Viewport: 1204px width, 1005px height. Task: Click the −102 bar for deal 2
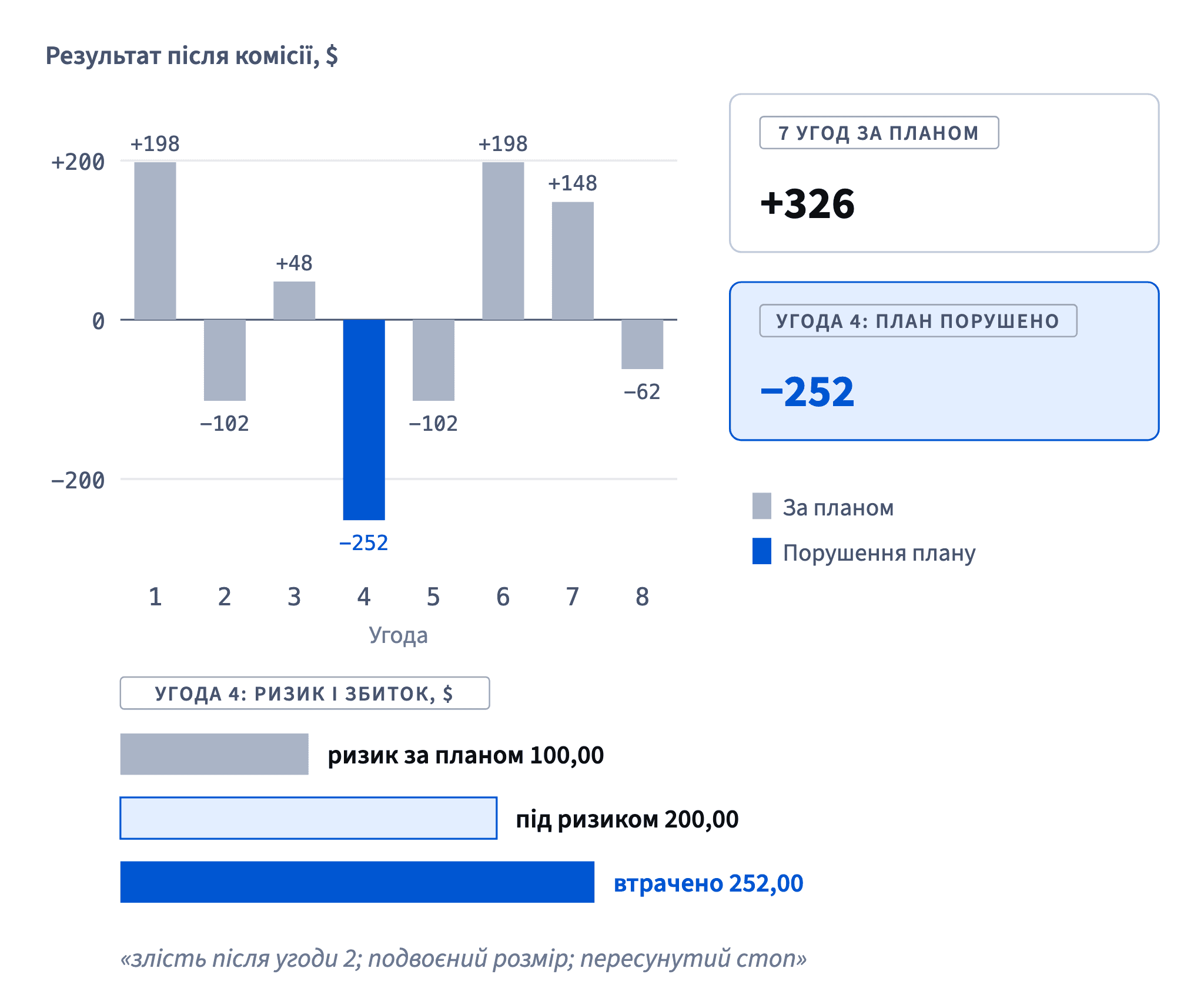click(225, 360)
